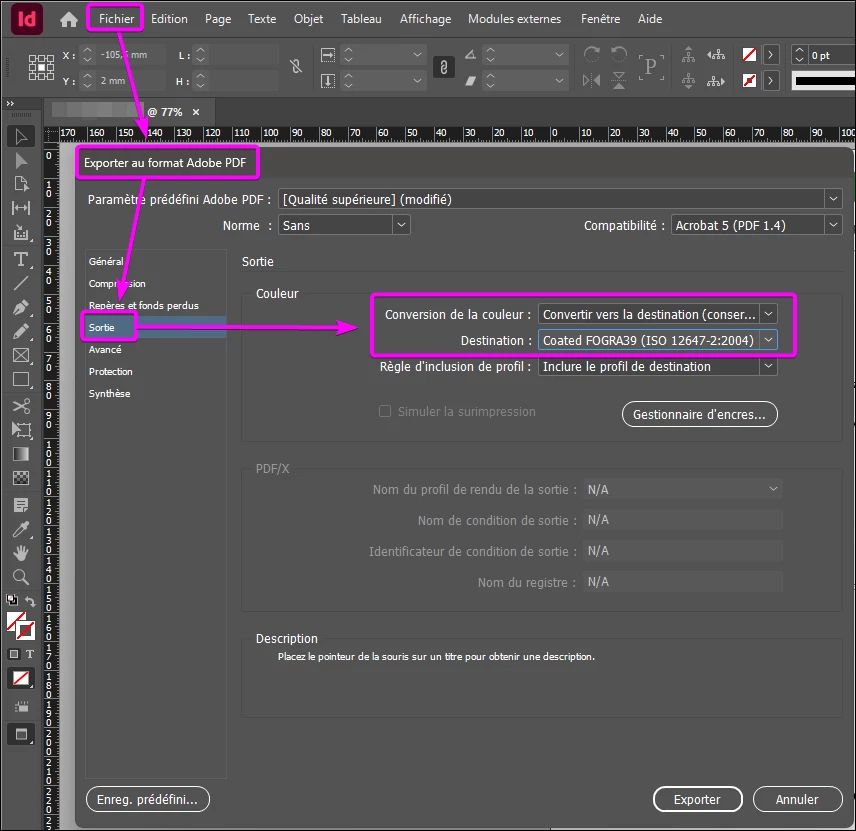Open the Conversion de la couleur dropdown
This screenshot has width=856, height=831.
657,314
